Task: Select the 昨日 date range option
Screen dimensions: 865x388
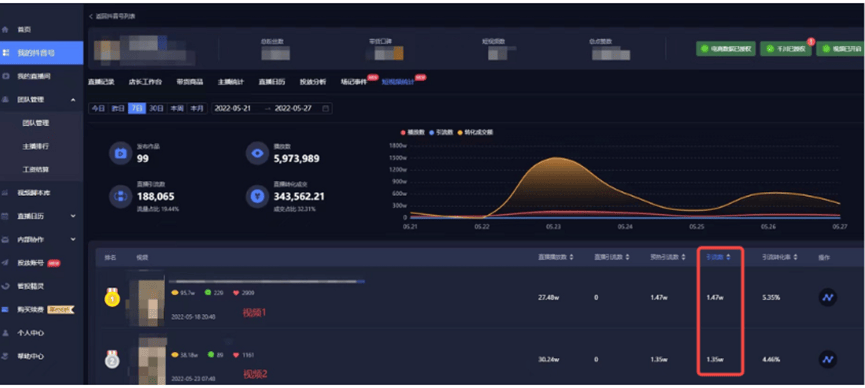Action: click(x=118, y=109)
